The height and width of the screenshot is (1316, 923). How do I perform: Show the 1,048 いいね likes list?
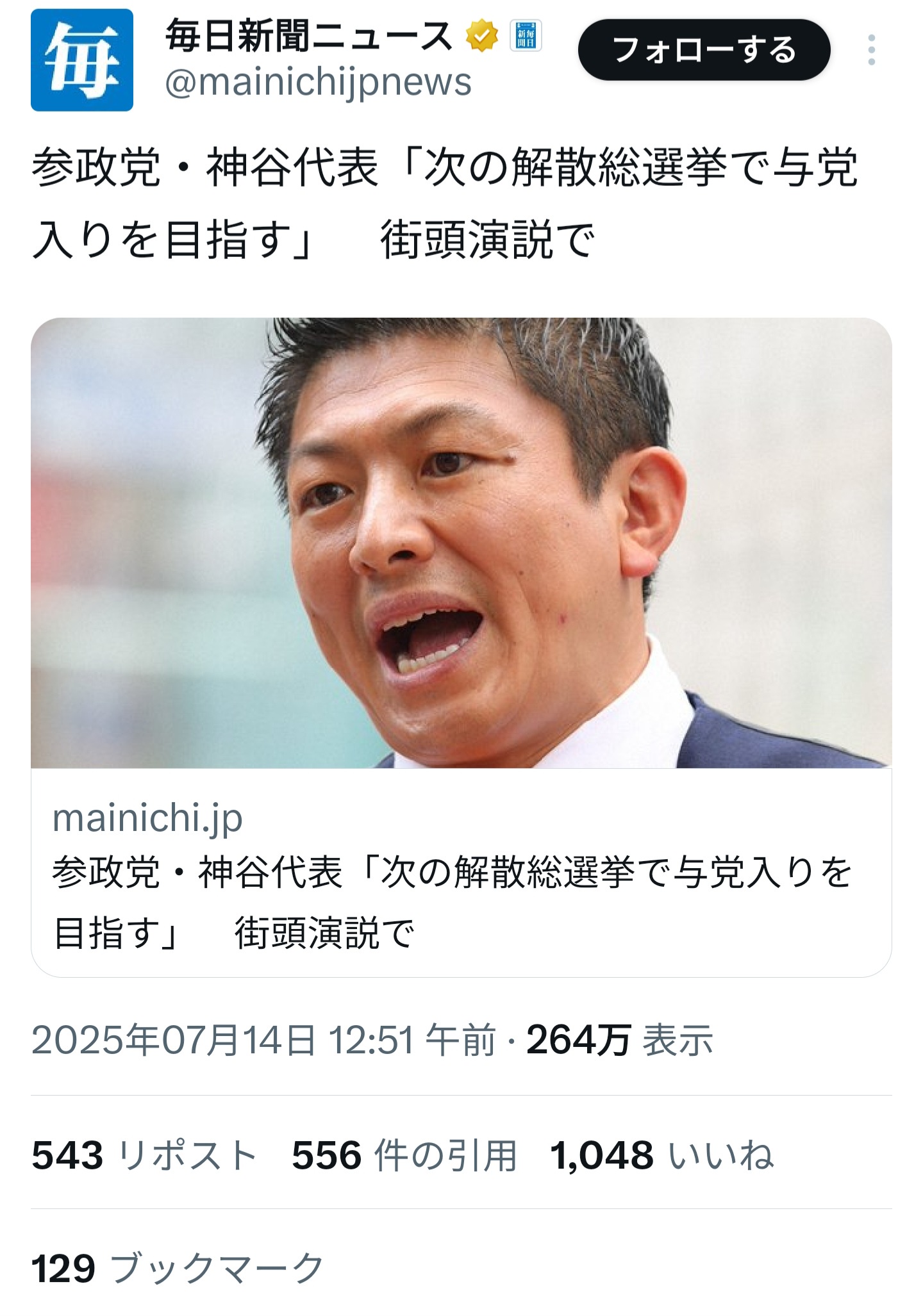662,1155
